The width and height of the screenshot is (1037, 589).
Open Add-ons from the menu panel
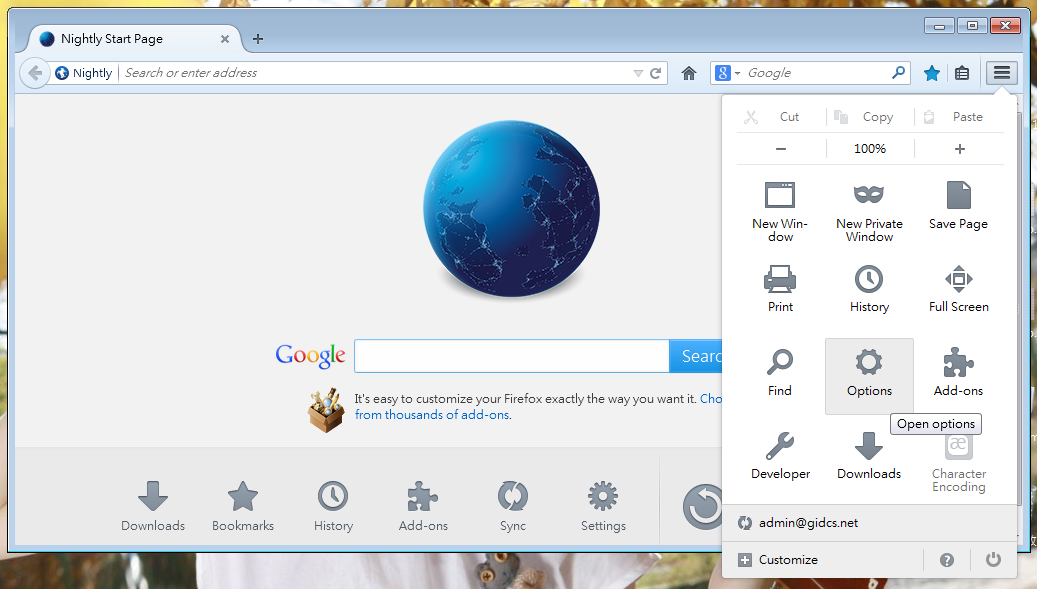pyautogui.click(x=958, y=372)
